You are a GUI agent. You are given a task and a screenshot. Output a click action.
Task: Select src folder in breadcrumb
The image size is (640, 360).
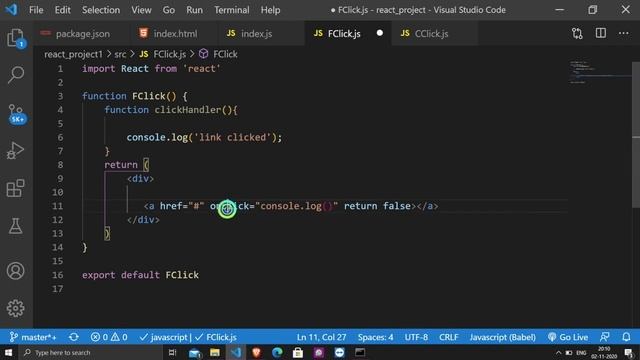pos(120,54)
